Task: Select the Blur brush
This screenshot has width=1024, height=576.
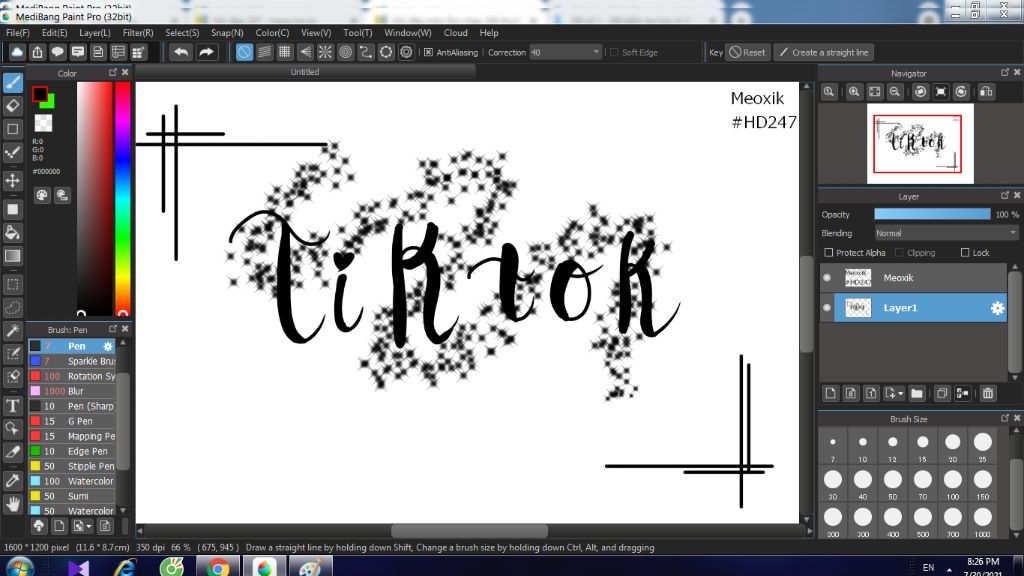Action: 72,391
